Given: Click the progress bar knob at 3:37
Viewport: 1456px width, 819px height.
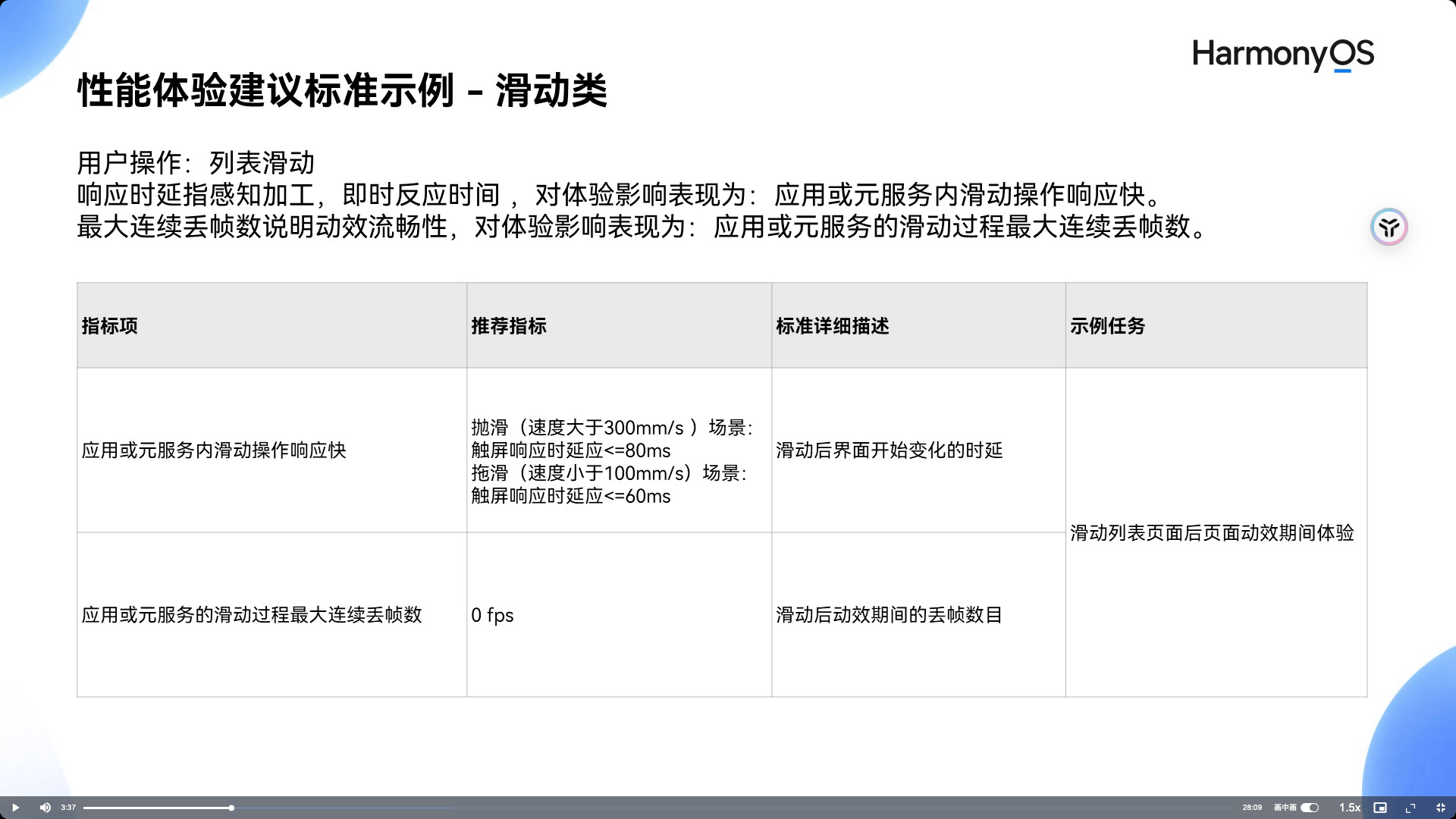Looking at the screenshot, I should (x=231, y=808).
